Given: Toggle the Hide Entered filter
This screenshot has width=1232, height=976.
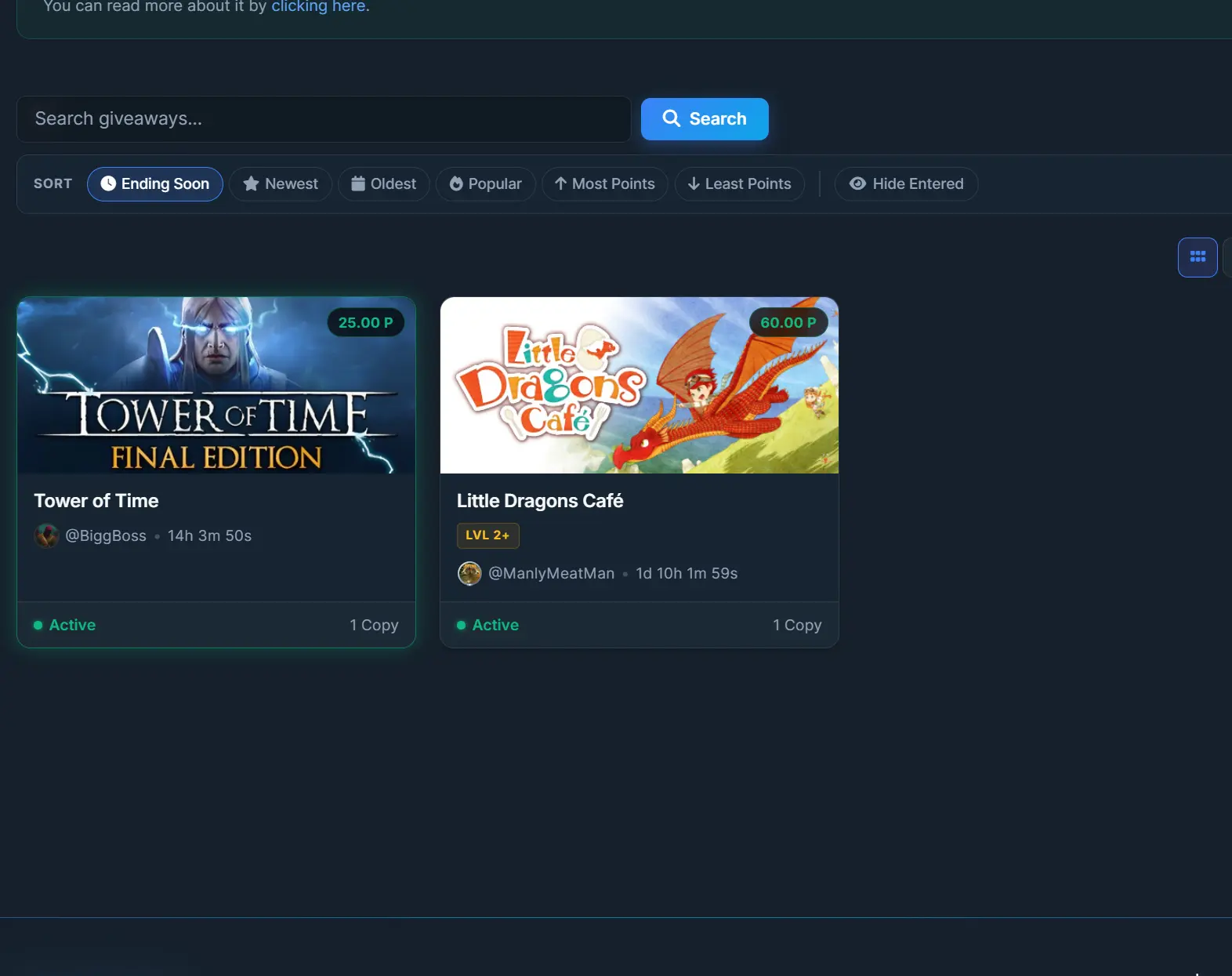Looking at the screenshot, I should tap(906, 183).
